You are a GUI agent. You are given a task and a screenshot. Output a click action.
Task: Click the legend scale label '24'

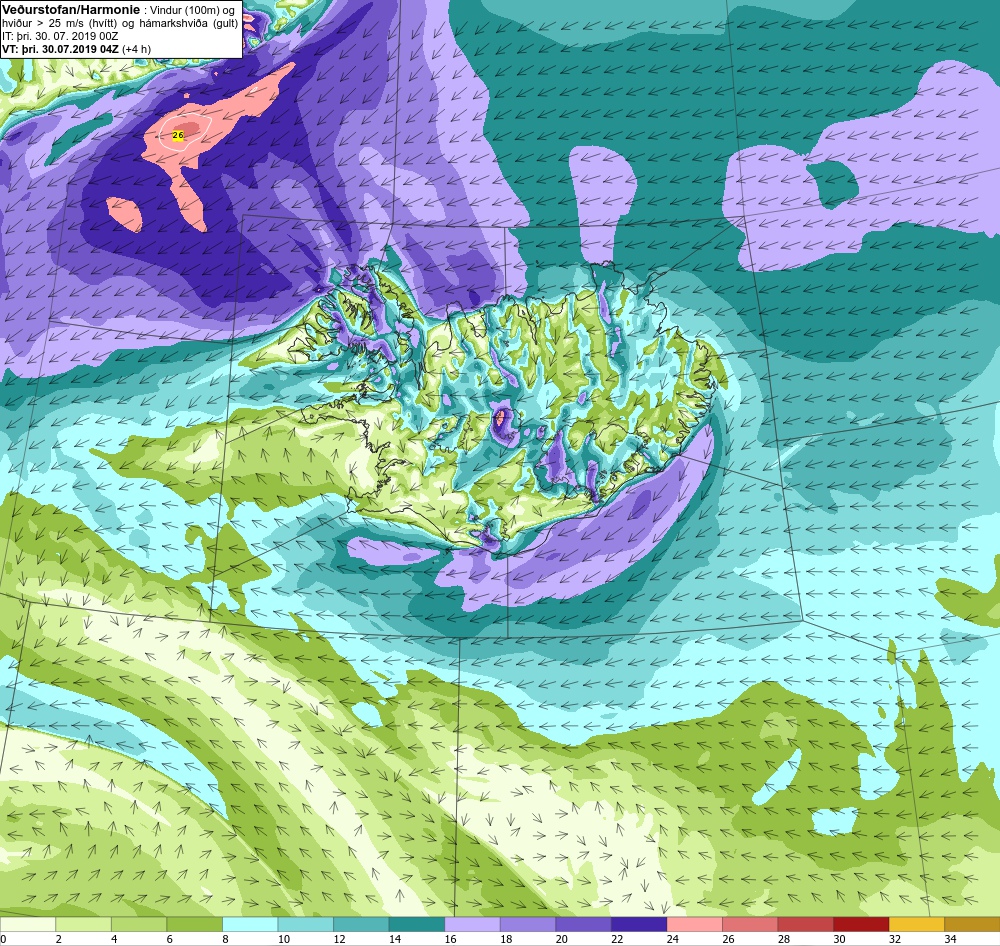tap(672, 939)
